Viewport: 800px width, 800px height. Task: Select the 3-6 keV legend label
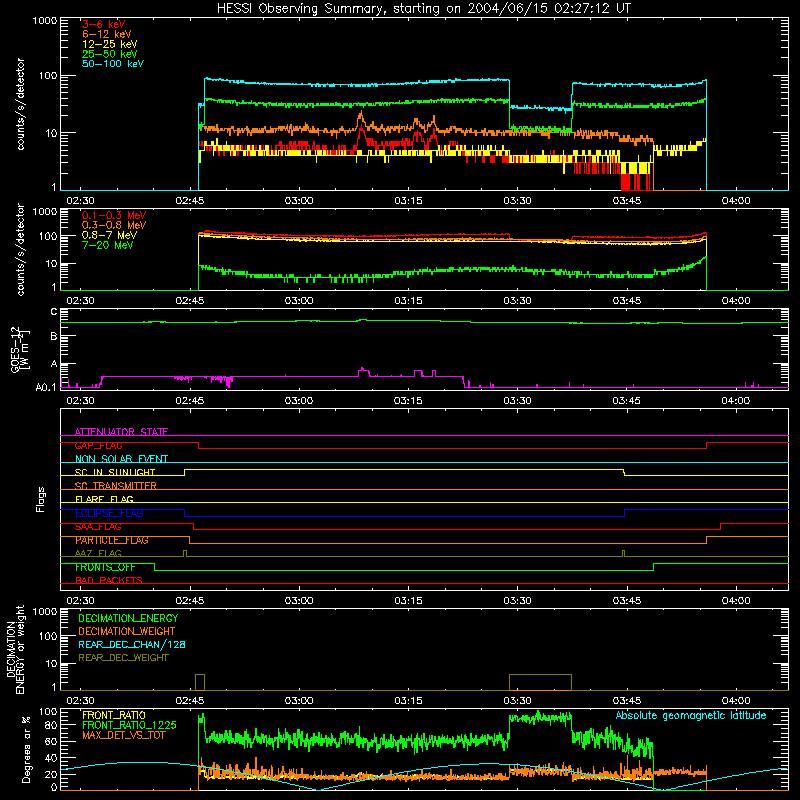click(104, 24)
